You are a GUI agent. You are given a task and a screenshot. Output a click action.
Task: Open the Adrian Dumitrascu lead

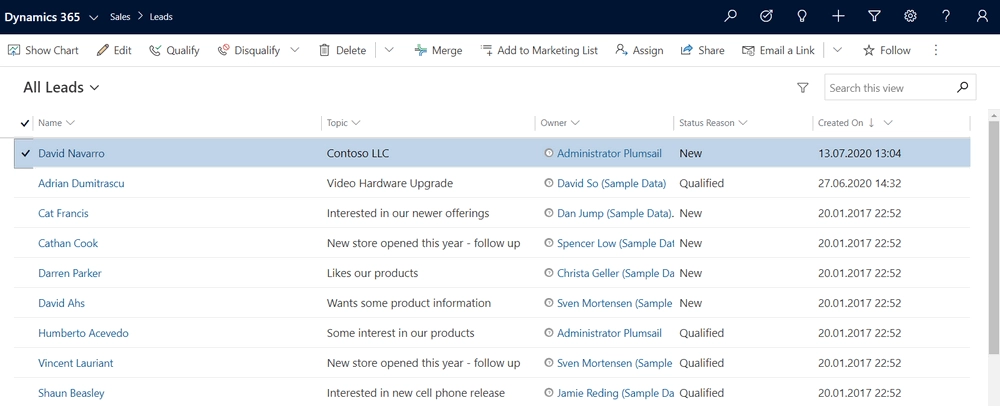point(82,184)
